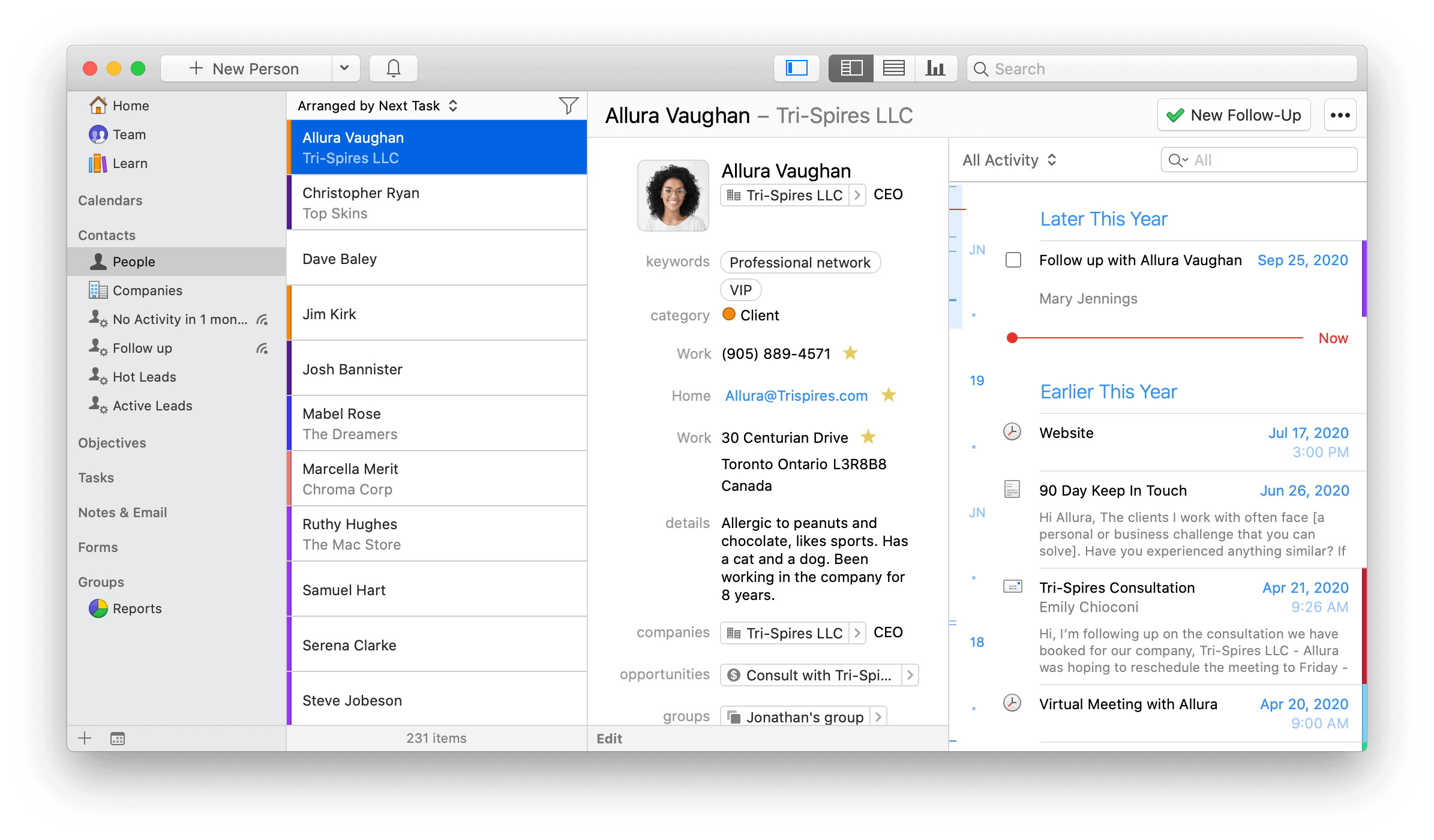Open Hot Leads smart list
Screen dimensions: 1434x840
point(144,377)
